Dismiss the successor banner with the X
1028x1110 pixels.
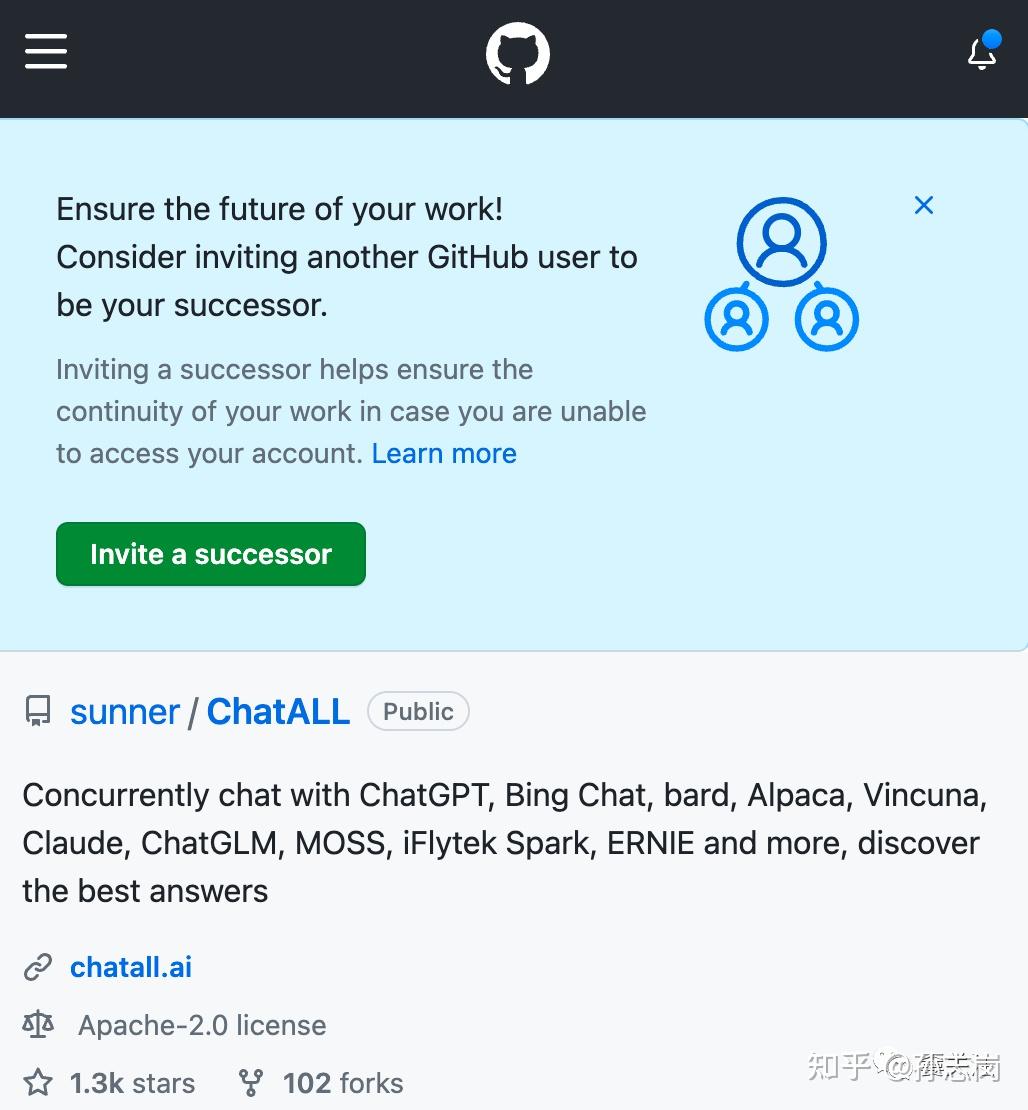click(923, 205)
